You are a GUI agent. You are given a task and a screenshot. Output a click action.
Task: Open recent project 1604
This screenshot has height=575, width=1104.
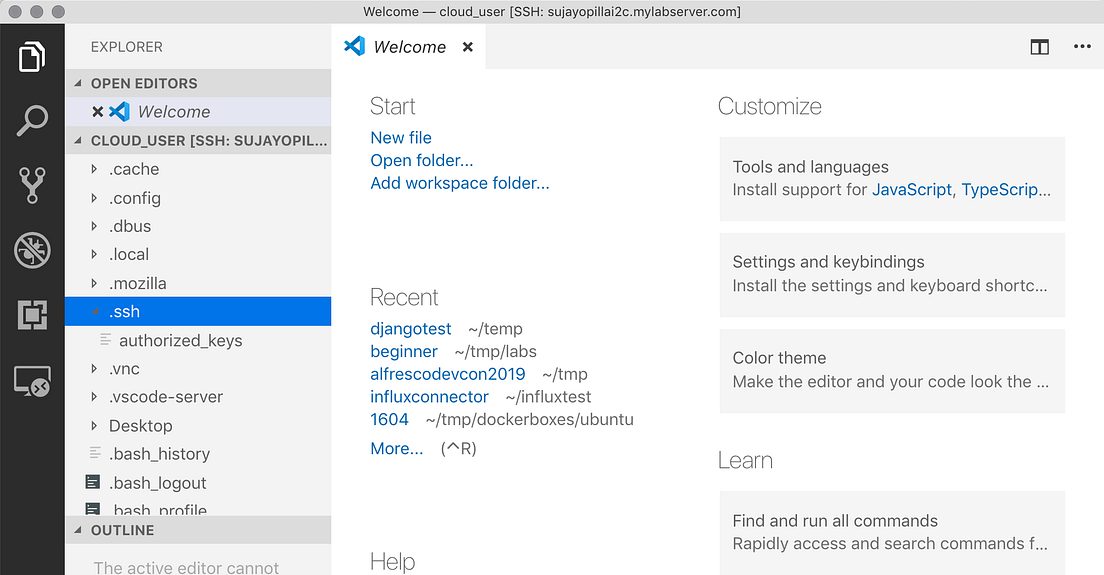click(389, 419)
